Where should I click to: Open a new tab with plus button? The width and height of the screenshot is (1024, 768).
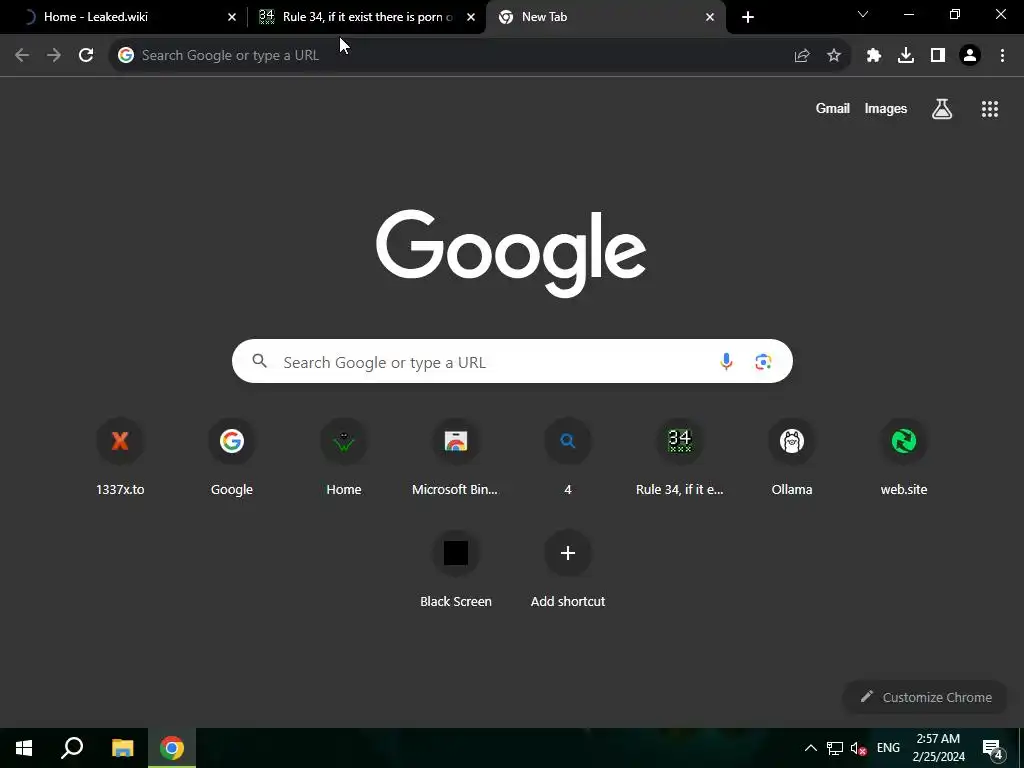pos(748,17)
